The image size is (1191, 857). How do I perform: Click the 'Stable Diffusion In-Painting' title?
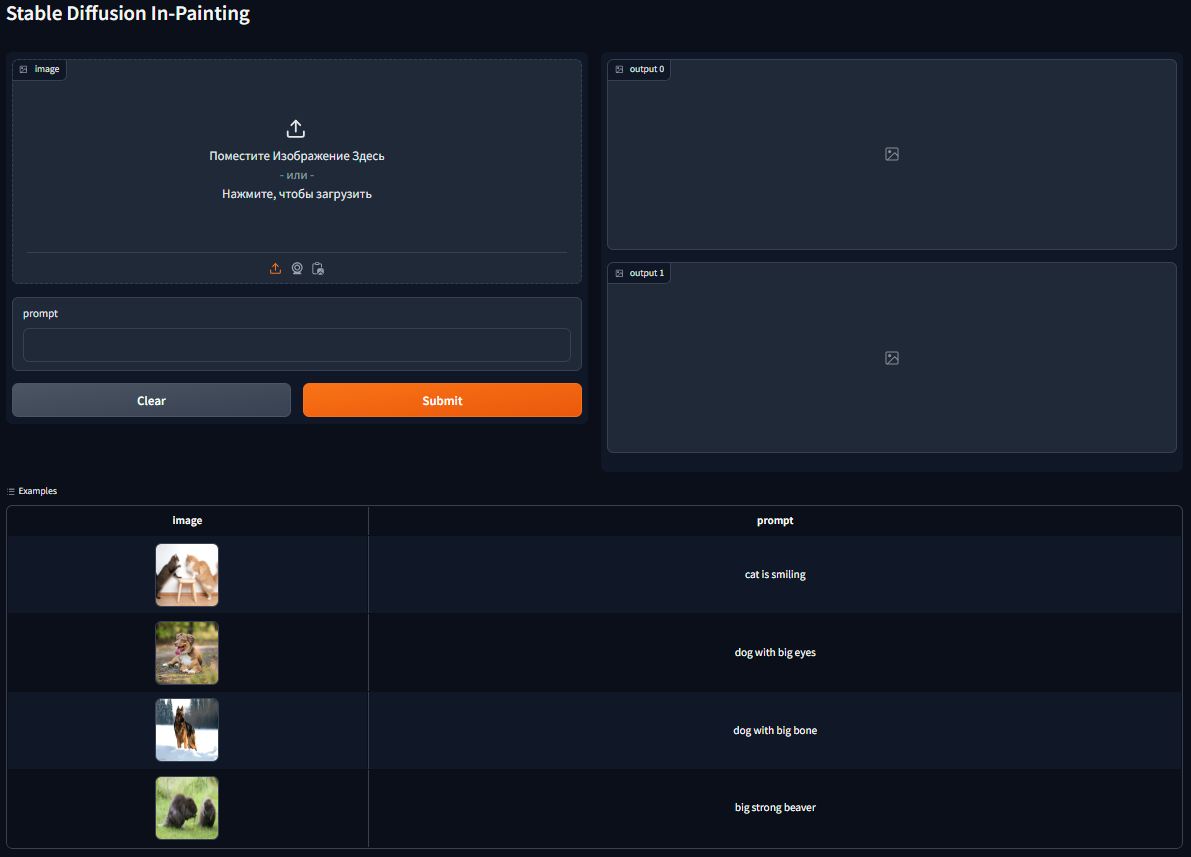coord(128,14)
